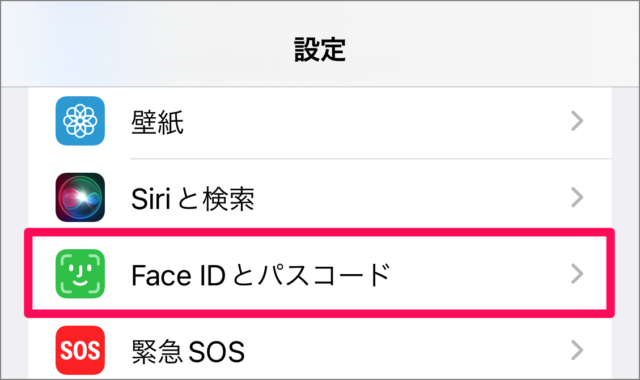Select the 壁紙 text label
Viewport: 640px width, 380px height.
[x=158, y=122]
